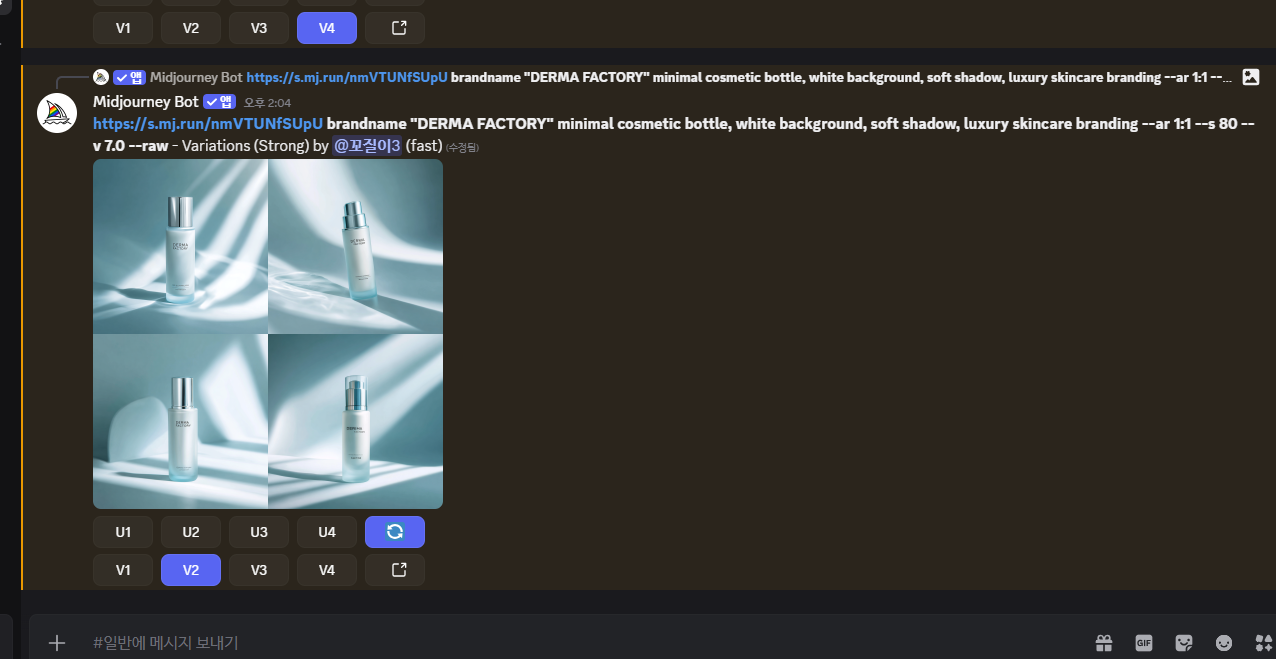
Task: Open the apps launcher icon in the message bar
Action: pos(1263,643)
